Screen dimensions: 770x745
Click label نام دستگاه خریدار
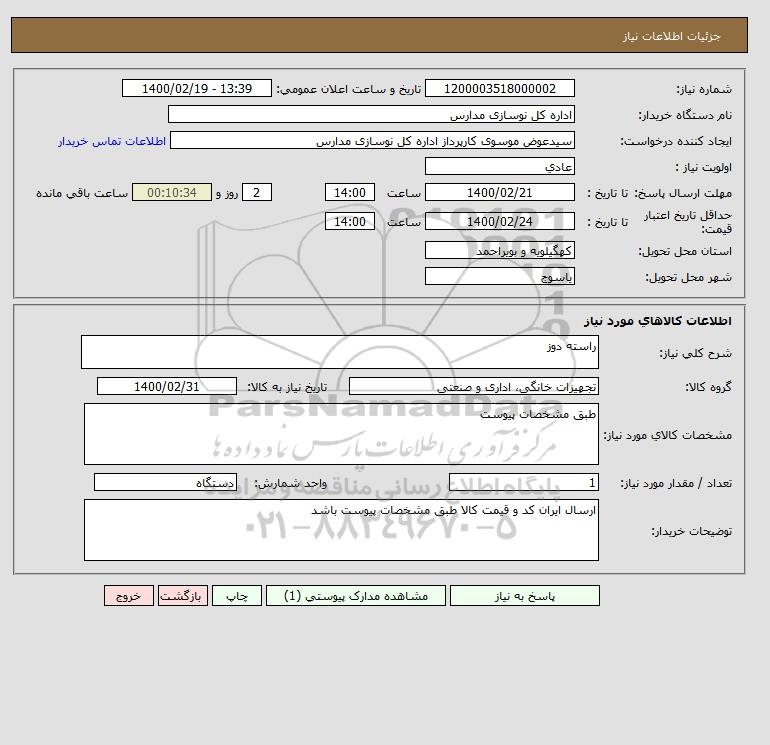[x=685, y=115]
